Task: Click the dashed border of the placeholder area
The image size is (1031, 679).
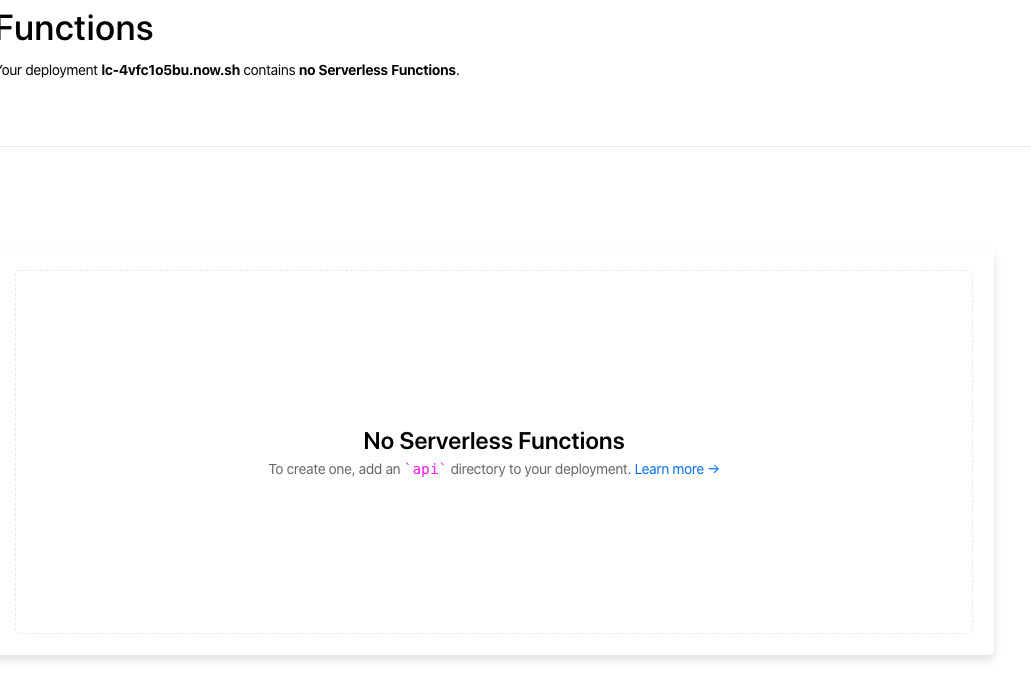Action: click(493, 270)
